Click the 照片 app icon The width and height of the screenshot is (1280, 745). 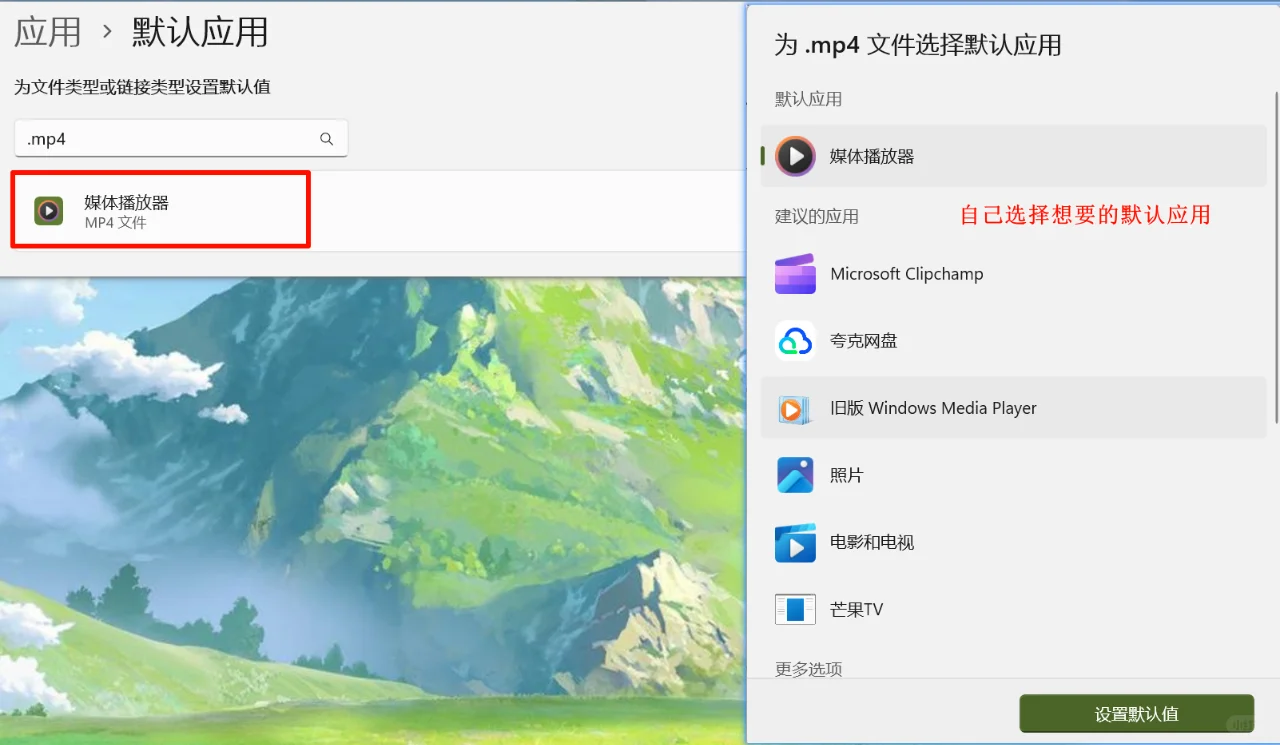click(795, 474)
